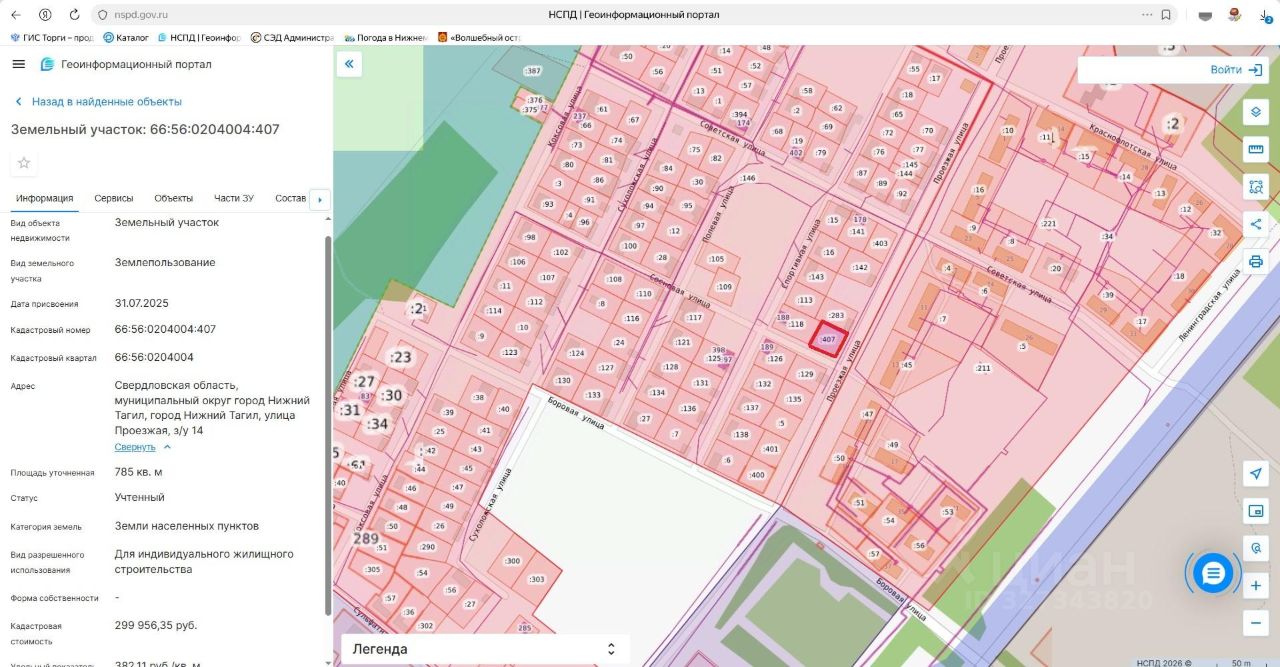1280x667 pixels.
Task: Open the map layers panel
Action: tap(1256, 112)
